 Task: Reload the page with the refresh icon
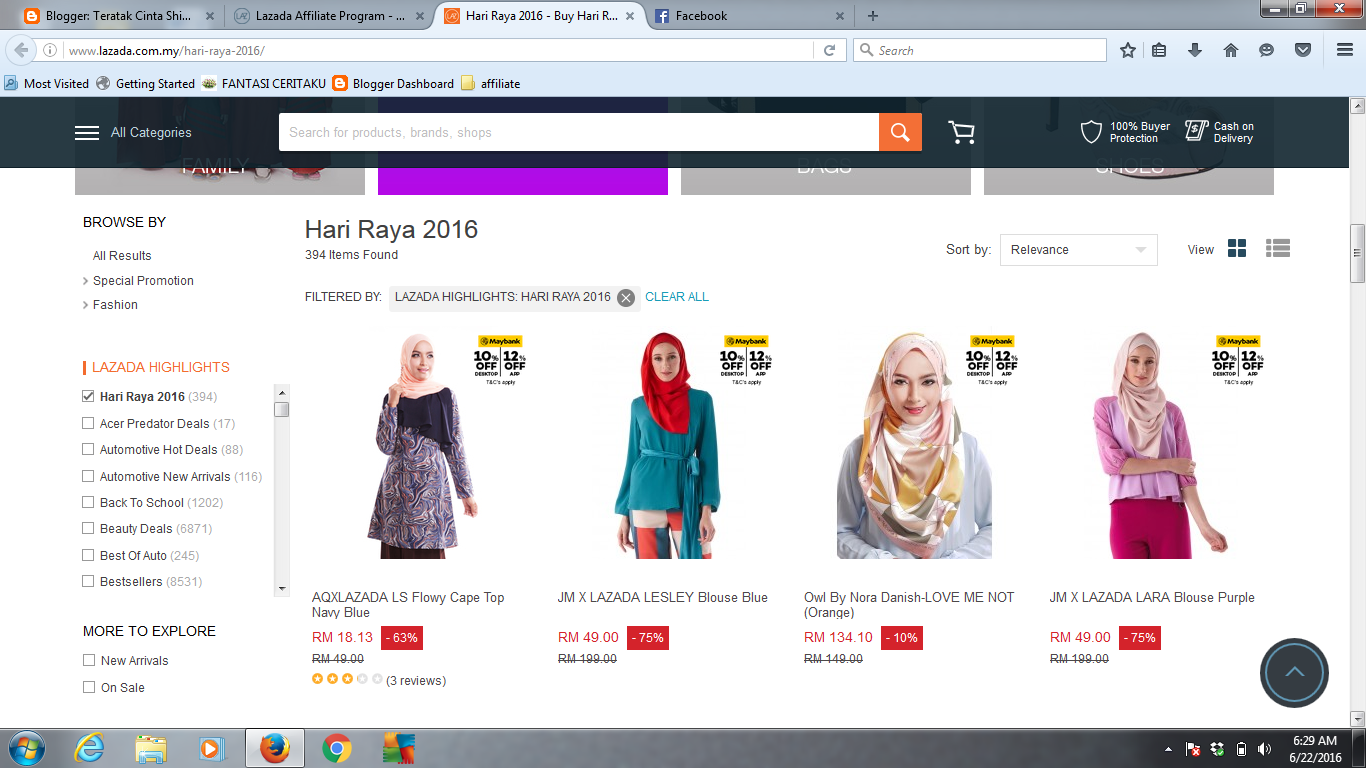click(x=829, y=50)
